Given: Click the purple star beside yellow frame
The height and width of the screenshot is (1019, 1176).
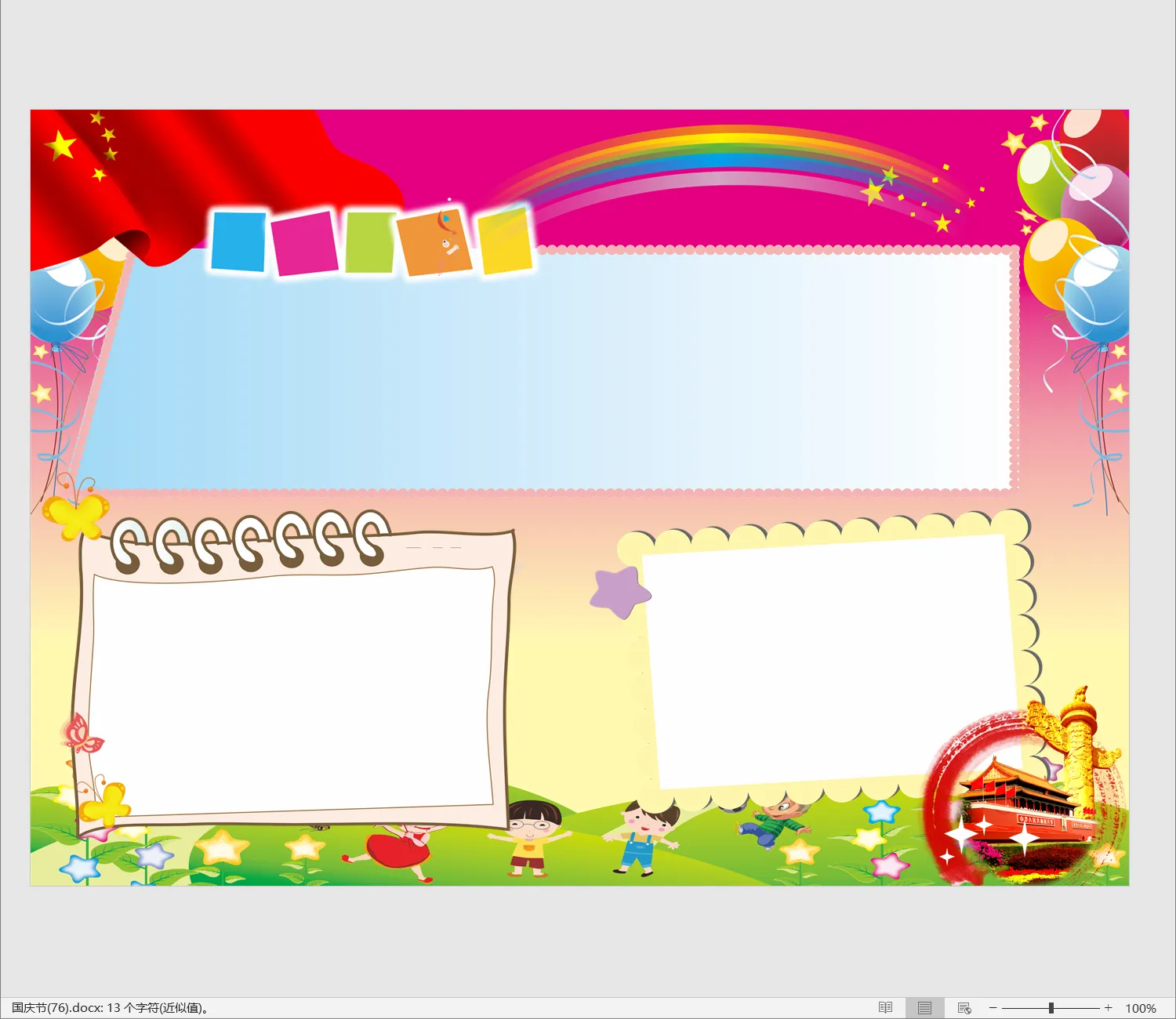Looking at the screenshot, I should point(619,592).
